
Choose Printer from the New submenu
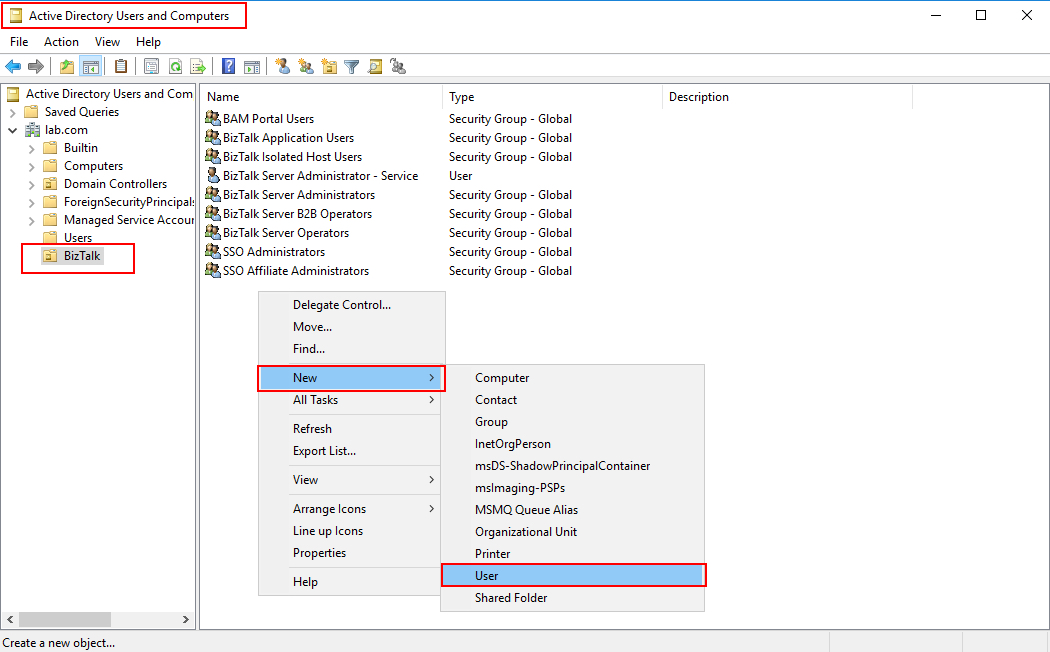click(573, 554)
